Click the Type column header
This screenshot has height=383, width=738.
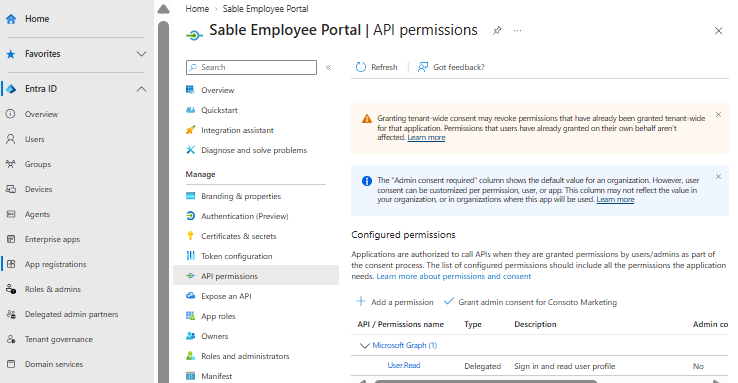(473, 324)
